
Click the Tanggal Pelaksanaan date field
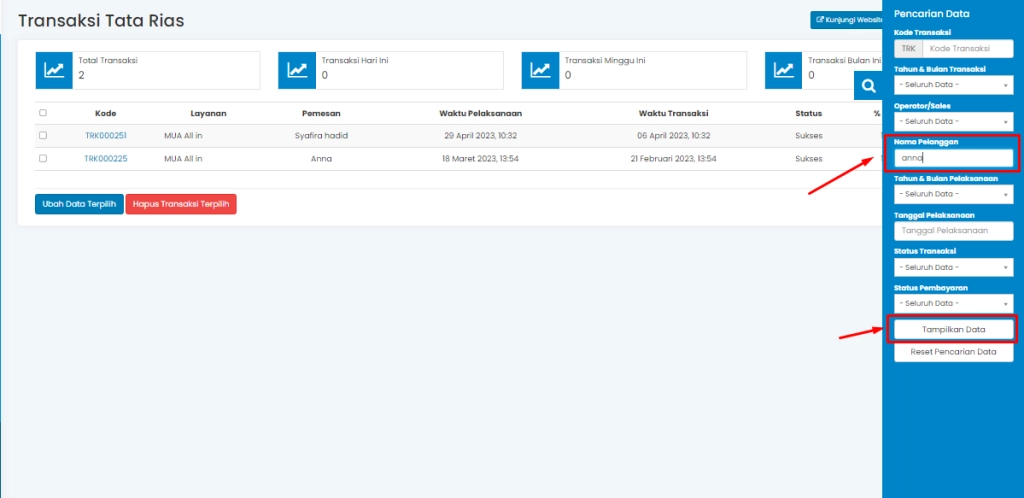[953, 230]
